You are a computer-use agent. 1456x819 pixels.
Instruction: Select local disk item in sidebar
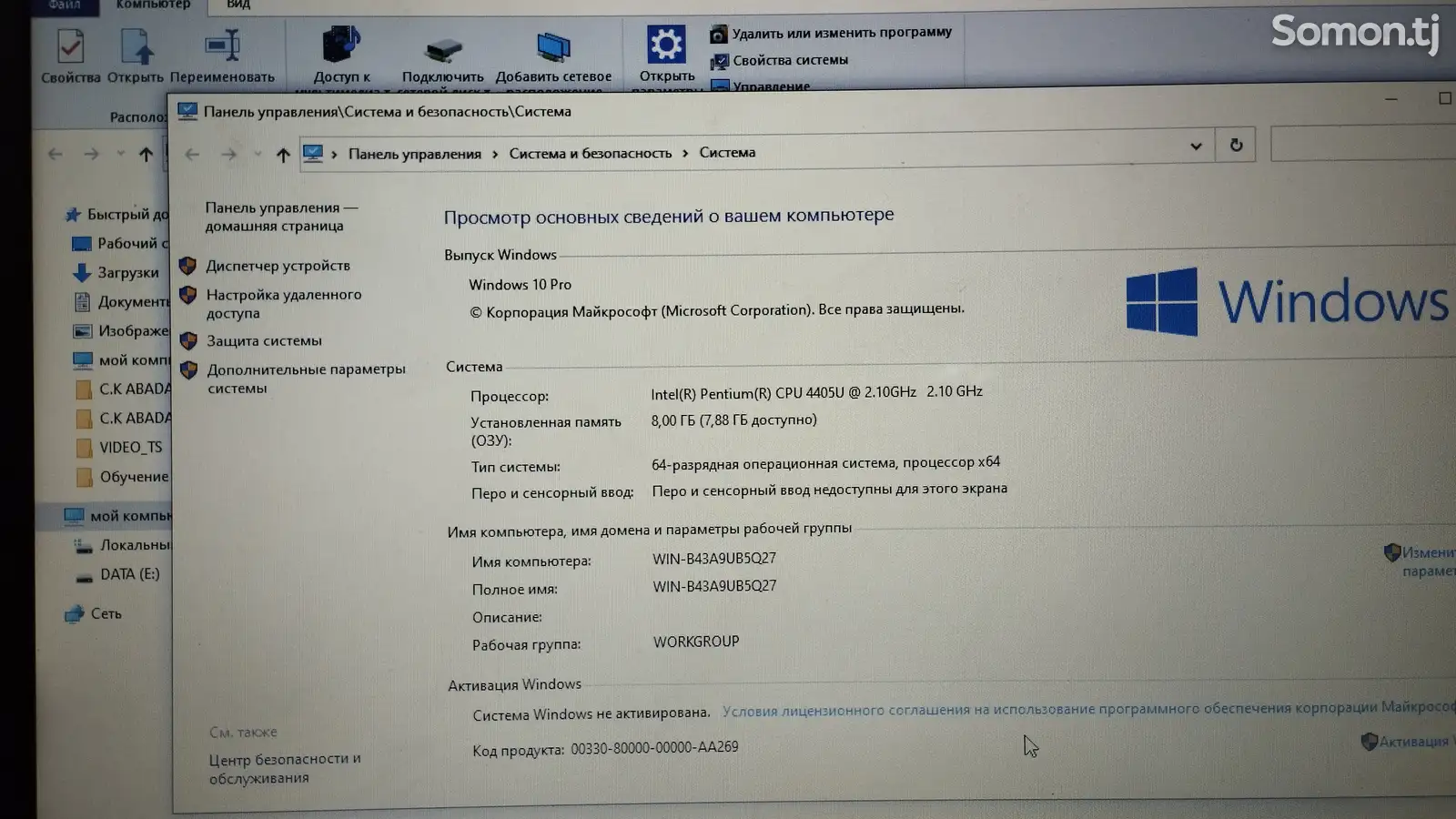[x=123, y=545]
